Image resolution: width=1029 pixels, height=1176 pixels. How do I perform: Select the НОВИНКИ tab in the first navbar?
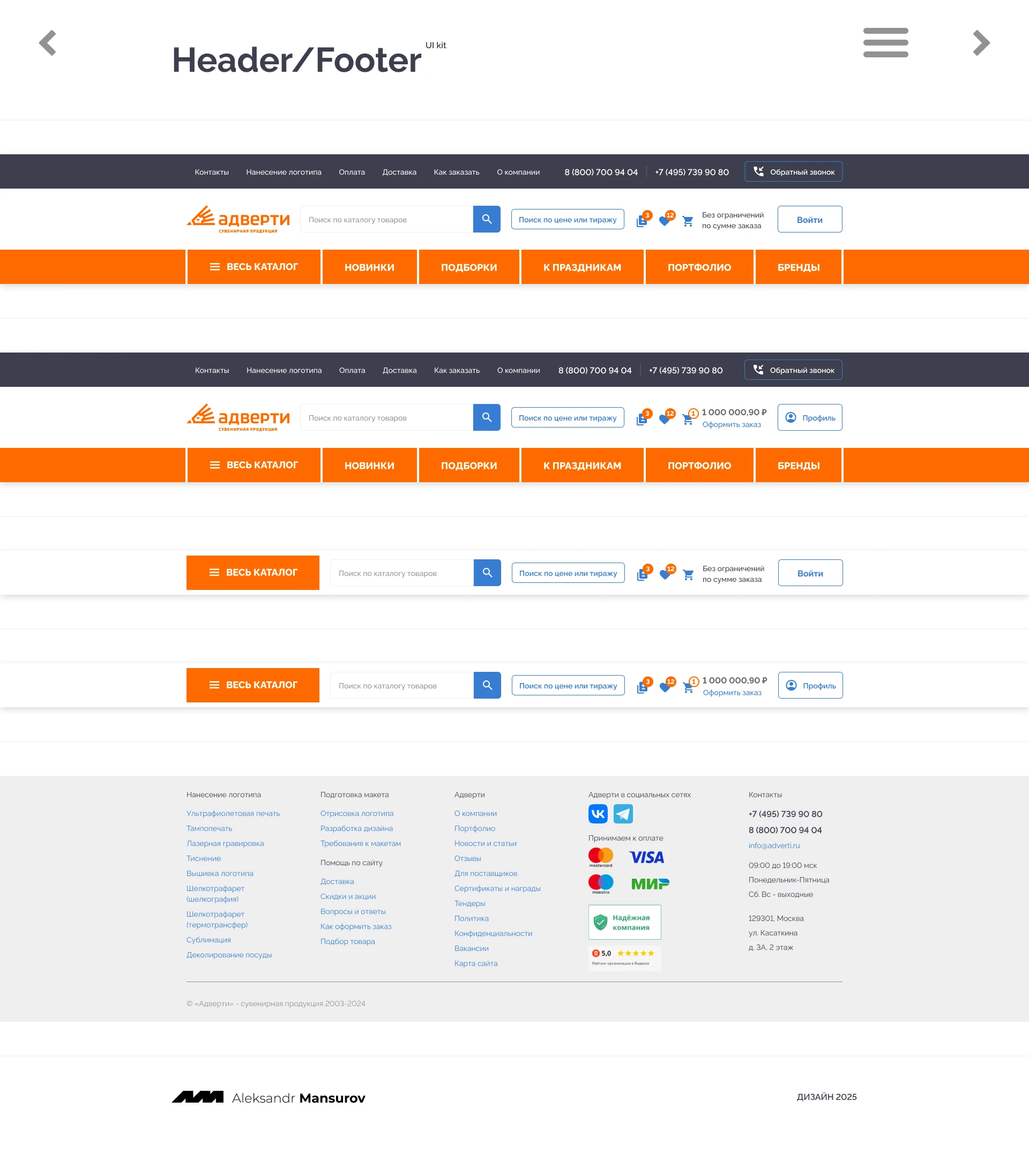click(x=369, y=267)
